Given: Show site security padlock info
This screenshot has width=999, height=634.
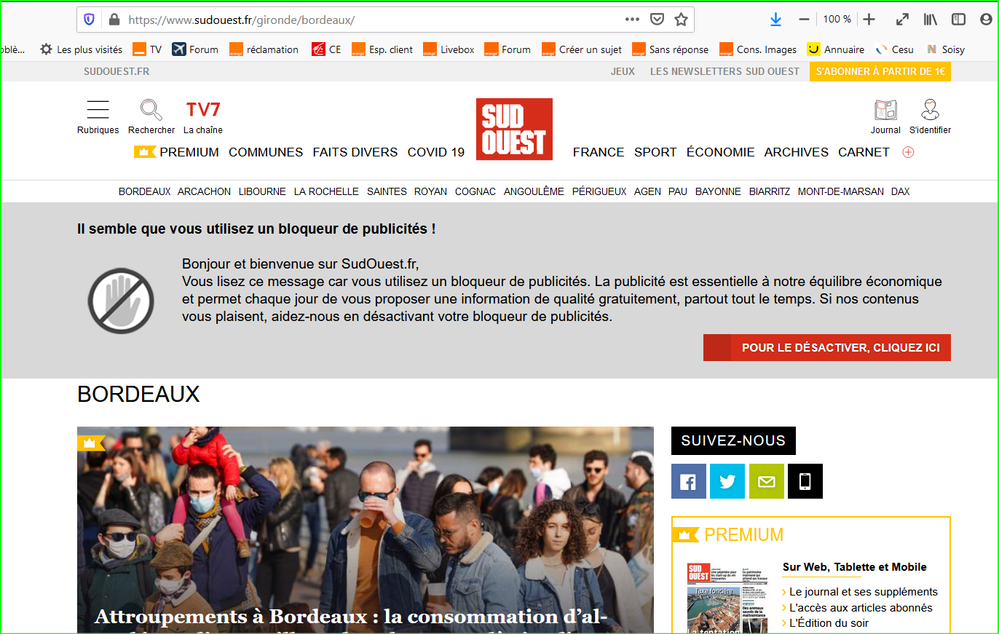Looking at the screenshot, I should 114,19.
